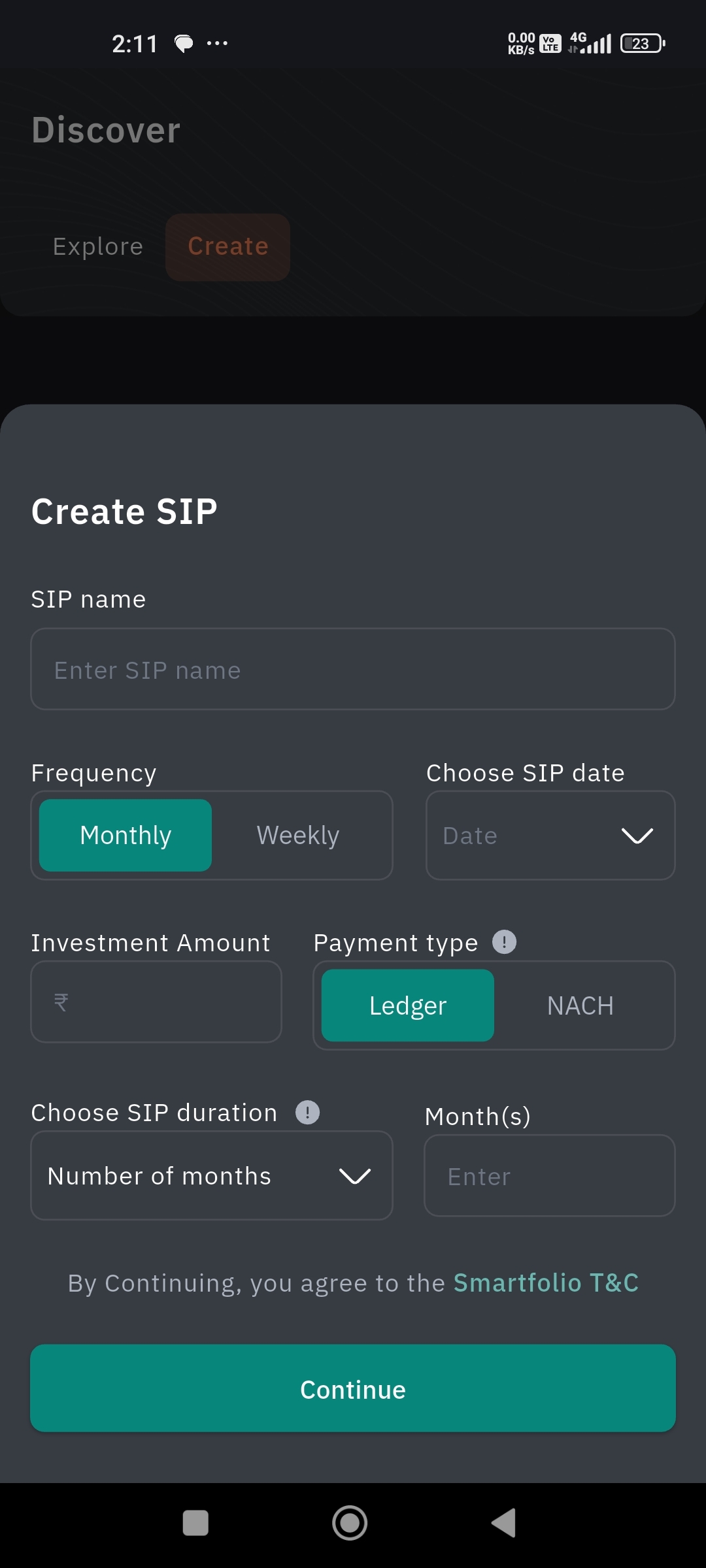Tap the battery indicator in status bar
Screen dimensions: 706x1568
642,44
